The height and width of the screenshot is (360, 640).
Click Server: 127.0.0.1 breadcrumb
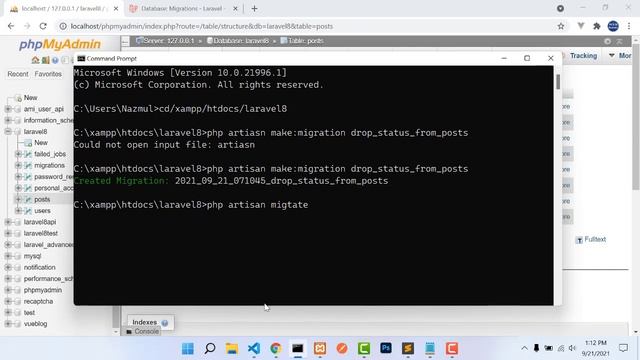(x=169, y=41)
